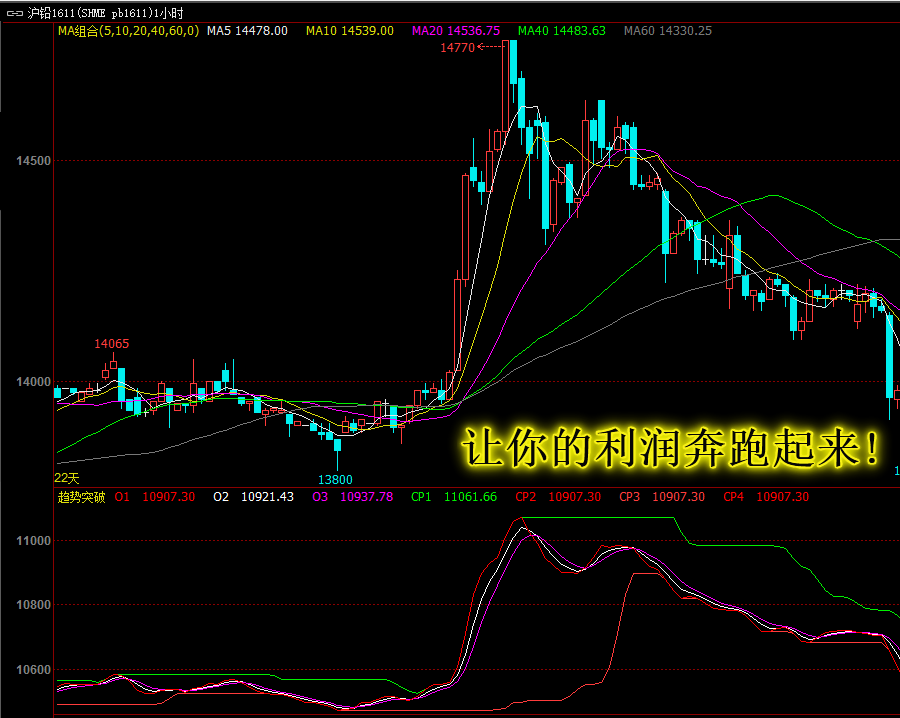The width and height of the screenshot is (900, 718).
Task: Select the CP3 10907.30 value
Action: pyautogui.click(x=662, y=497)
